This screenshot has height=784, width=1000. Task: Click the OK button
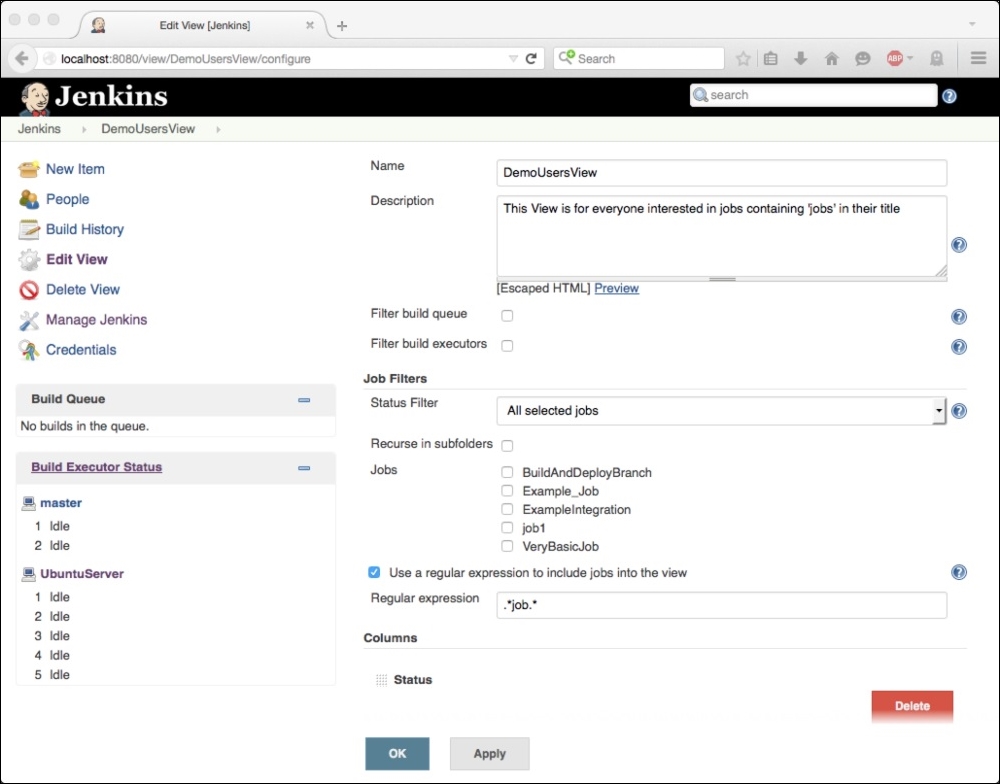pyautogui.click(x=397, y=753)
